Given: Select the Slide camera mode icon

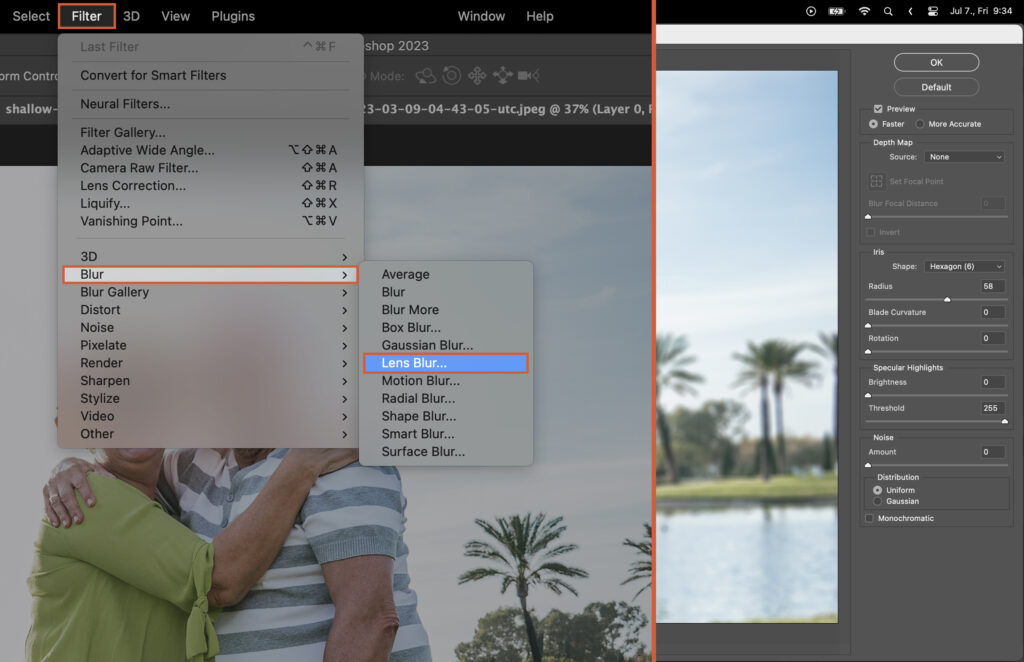Looking at the screenshot, I should (x=502, y=75).
